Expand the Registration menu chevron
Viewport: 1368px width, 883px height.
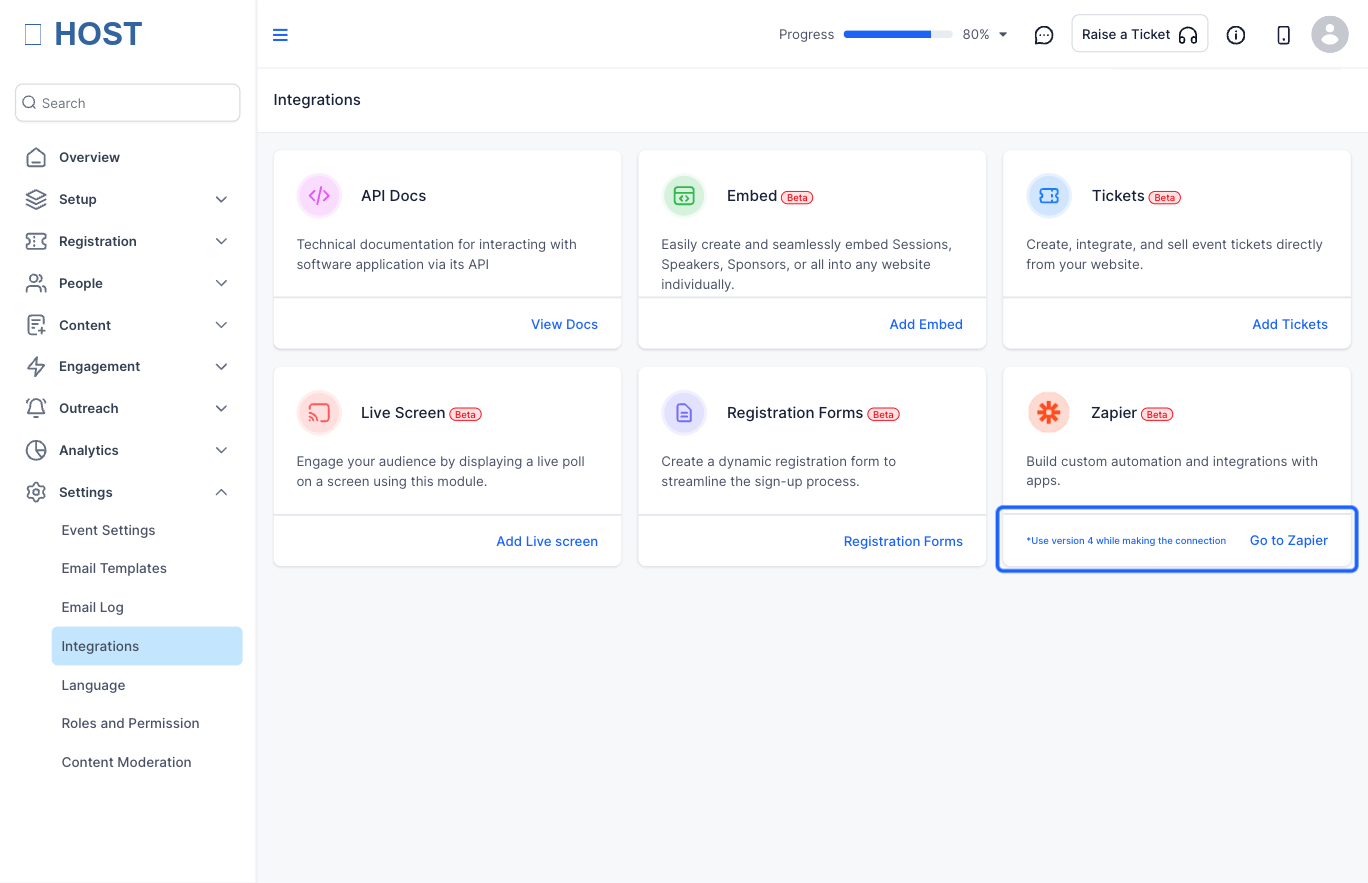point(222,241)
